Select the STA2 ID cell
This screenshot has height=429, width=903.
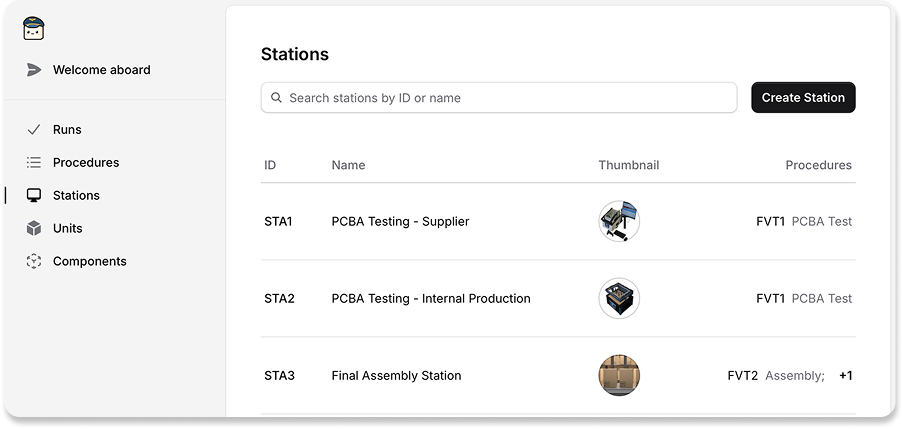pos(279,298)
